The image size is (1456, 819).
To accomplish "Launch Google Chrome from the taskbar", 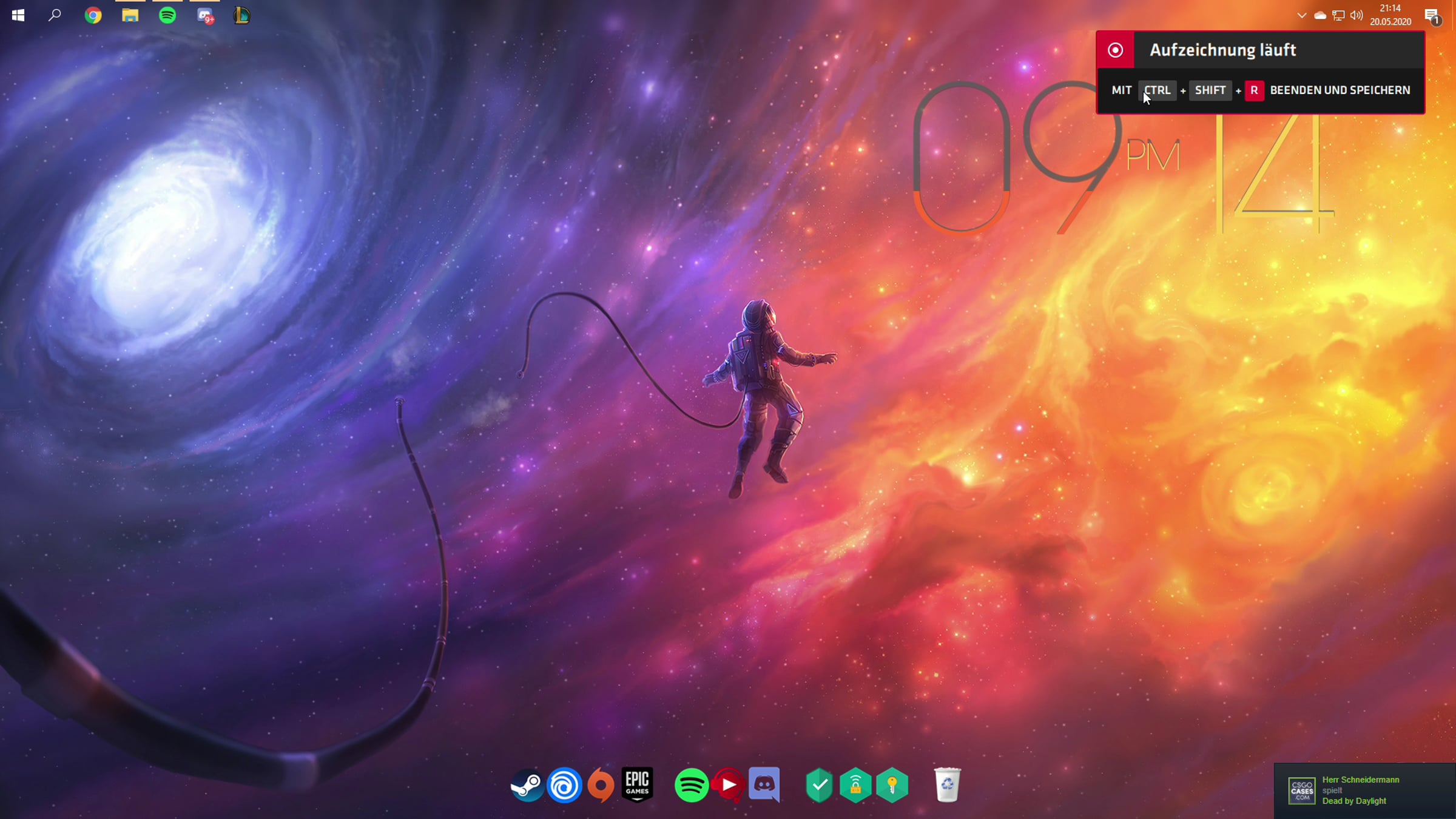I will click(93, 15).
